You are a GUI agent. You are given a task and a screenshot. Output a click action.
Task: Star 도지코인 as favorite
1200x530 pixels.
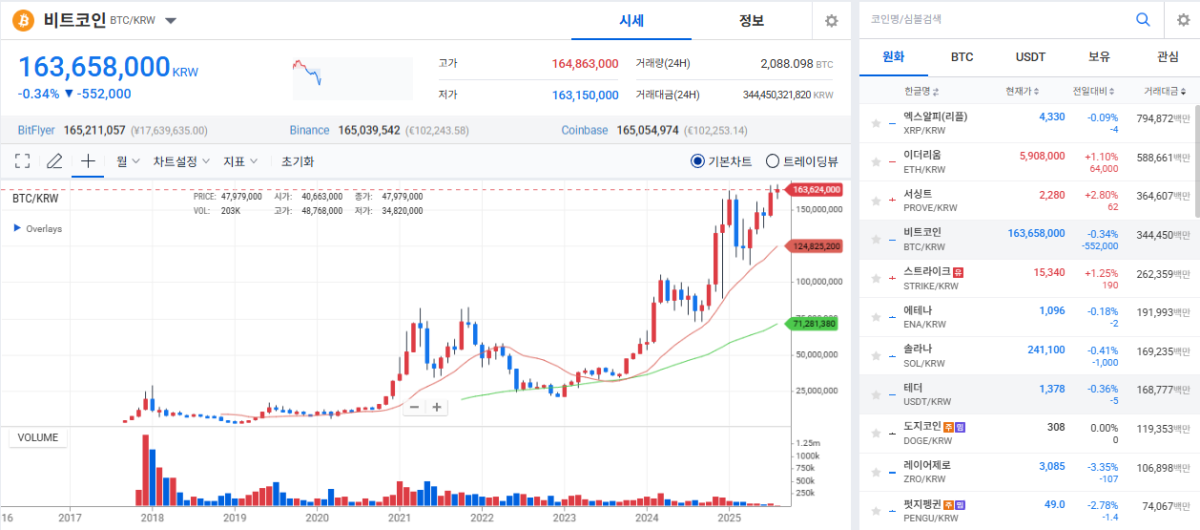coord(876,434)
